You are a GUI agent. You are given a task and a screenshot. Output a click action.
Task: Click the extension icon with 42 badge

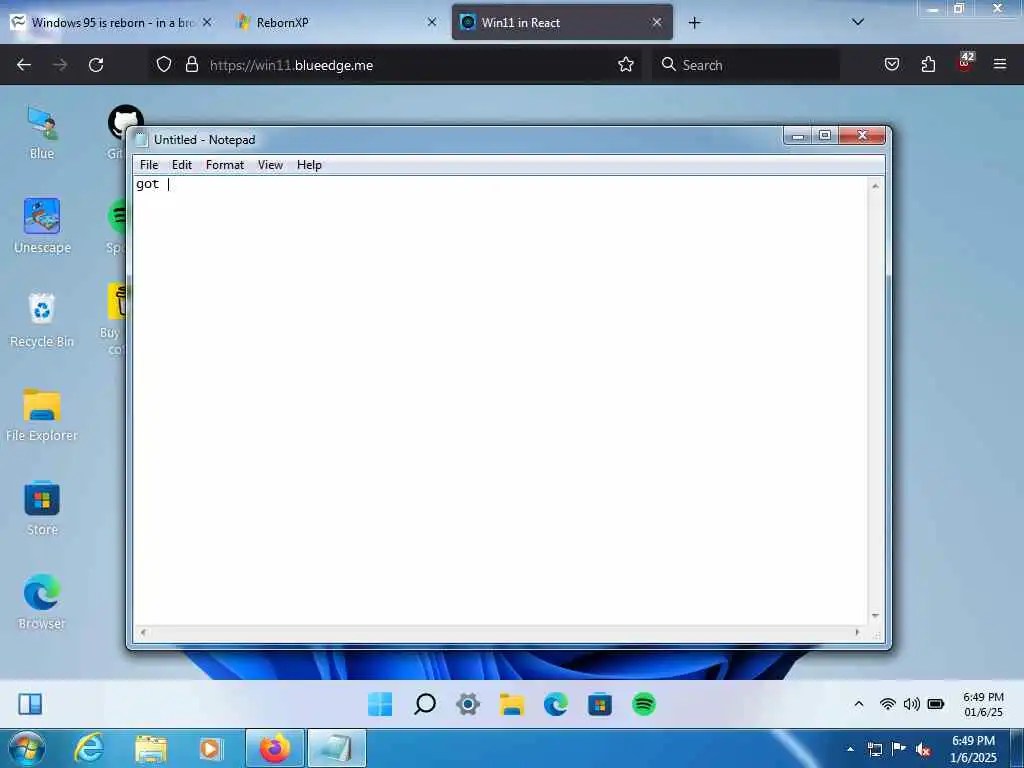(x=965, y=63)
